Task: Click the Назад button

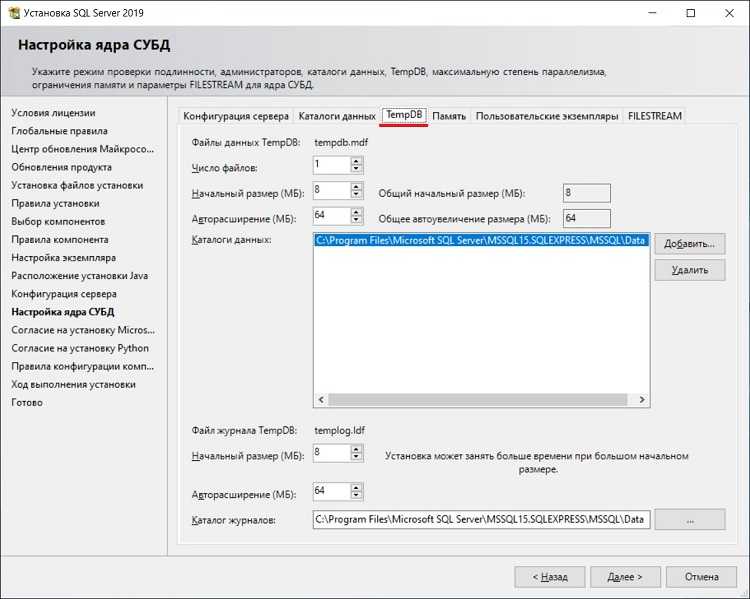Action: 550,577
